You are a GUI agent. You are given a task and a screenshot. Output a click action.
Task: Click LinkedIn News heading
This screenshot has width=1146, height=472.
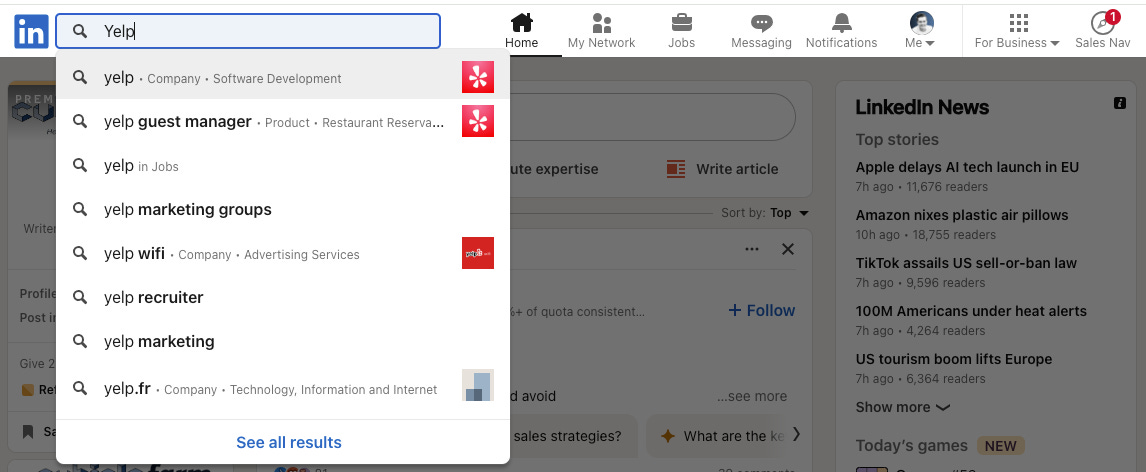922,107
